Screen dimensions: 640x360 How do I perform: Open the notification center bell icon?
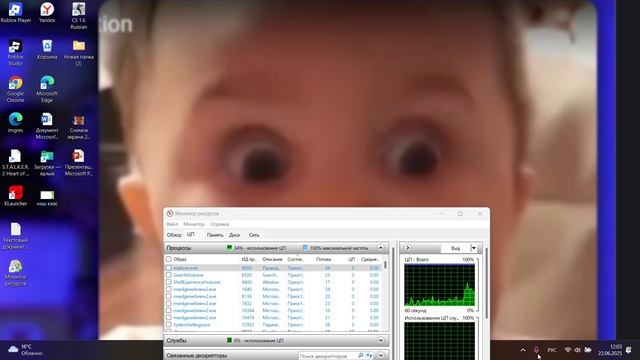[629, 350]
